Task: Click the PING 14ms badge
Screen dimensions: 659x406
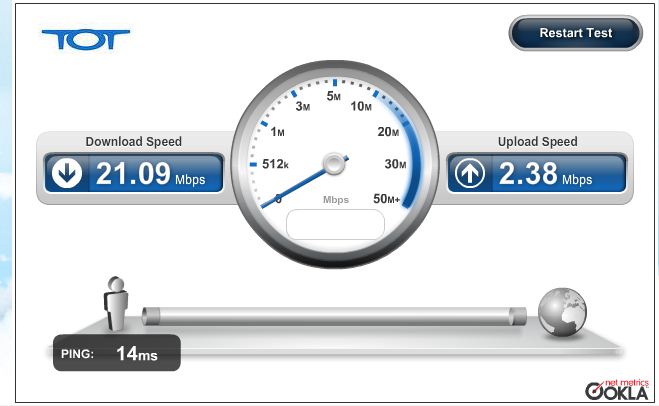Action: point(117,353)
